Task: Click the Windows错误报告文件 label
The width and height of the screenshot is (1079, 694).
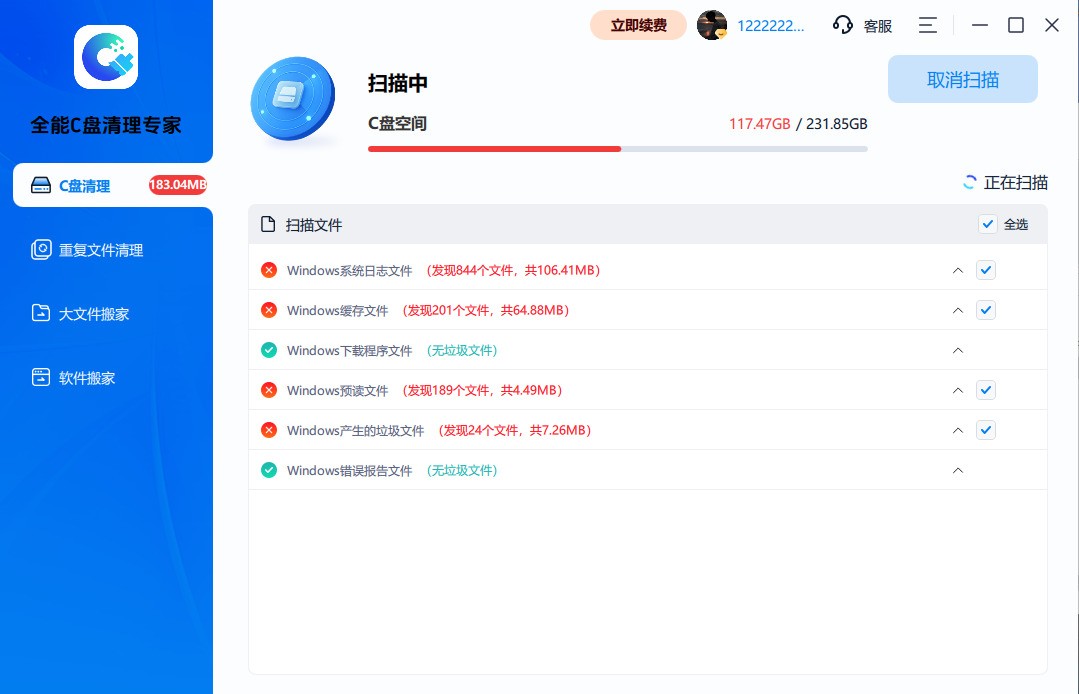Action: point(350,470)
